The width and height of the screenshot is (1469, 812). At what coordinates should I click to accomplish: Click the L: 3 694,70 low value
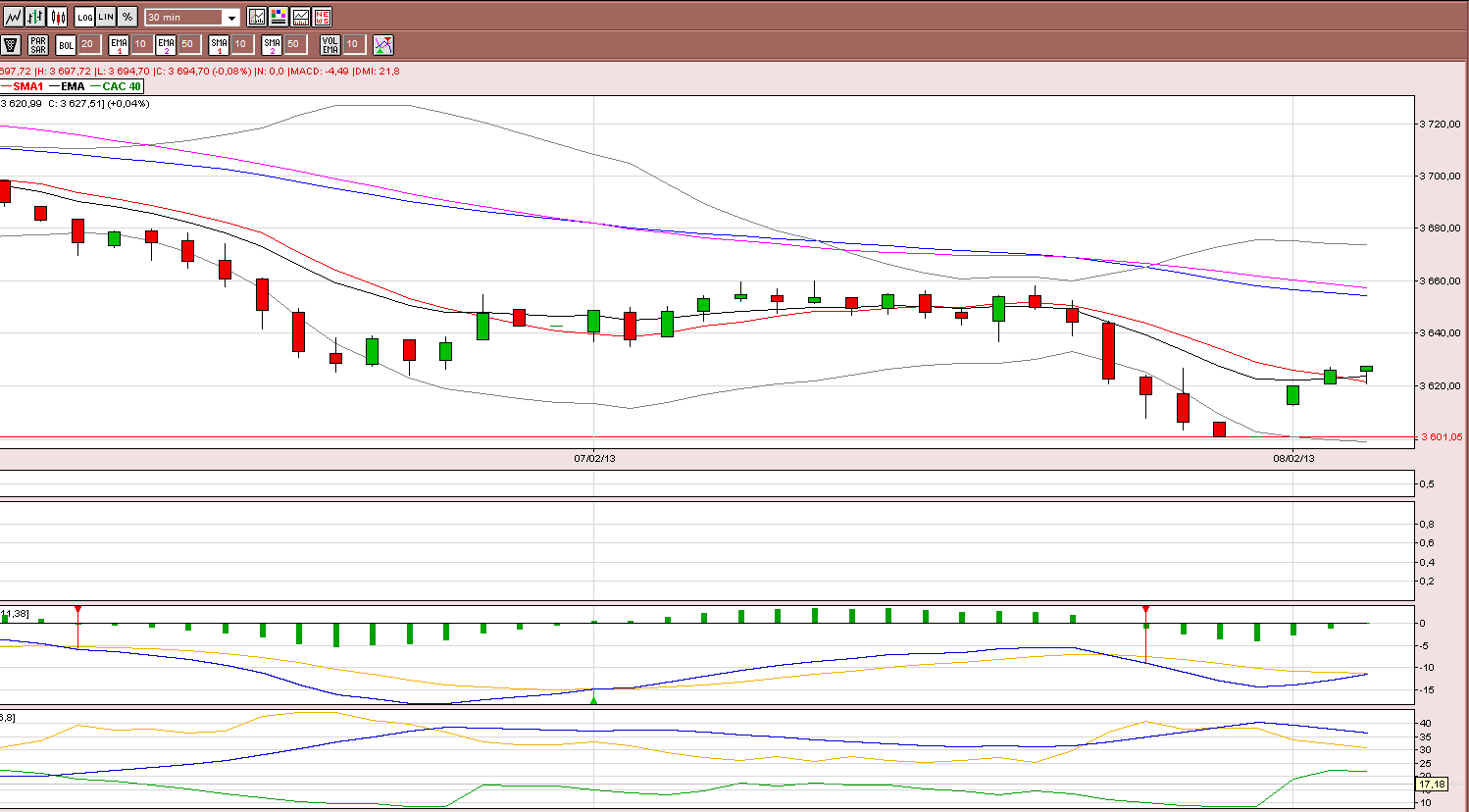123,71
